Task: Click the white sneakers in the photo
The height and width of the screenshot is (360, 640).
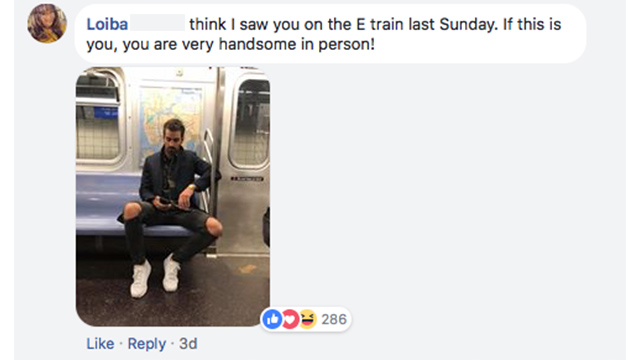Action: click(155, 276)
